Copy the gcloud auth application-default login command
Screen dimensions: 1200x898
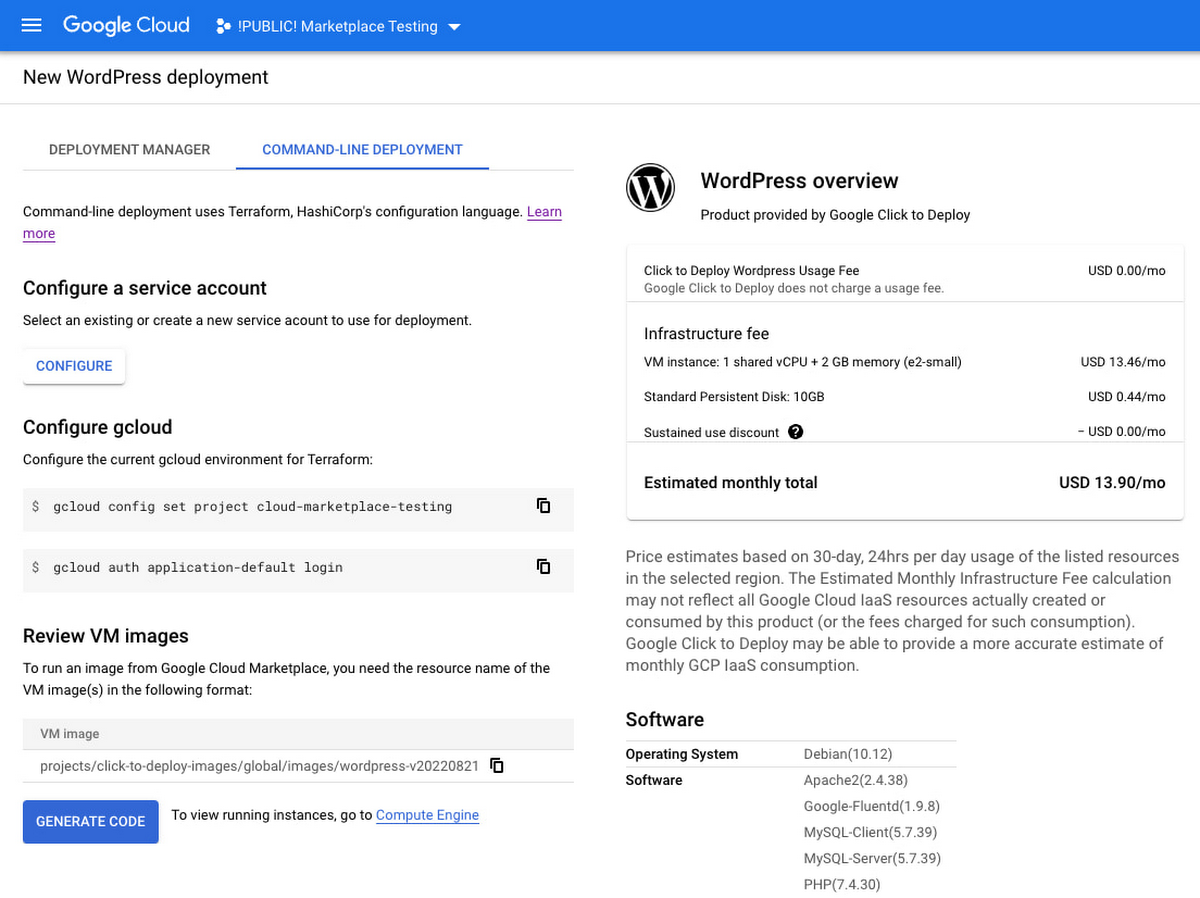[x=543, y=567]
